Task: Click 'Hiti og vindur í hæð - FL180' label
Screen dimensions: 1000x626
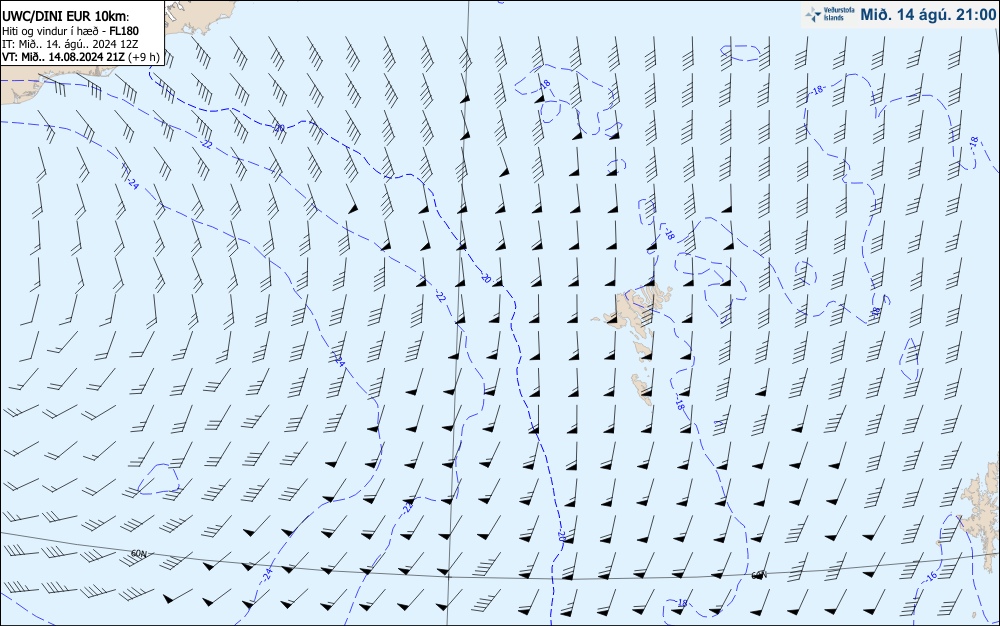Action: coord(70,31)
